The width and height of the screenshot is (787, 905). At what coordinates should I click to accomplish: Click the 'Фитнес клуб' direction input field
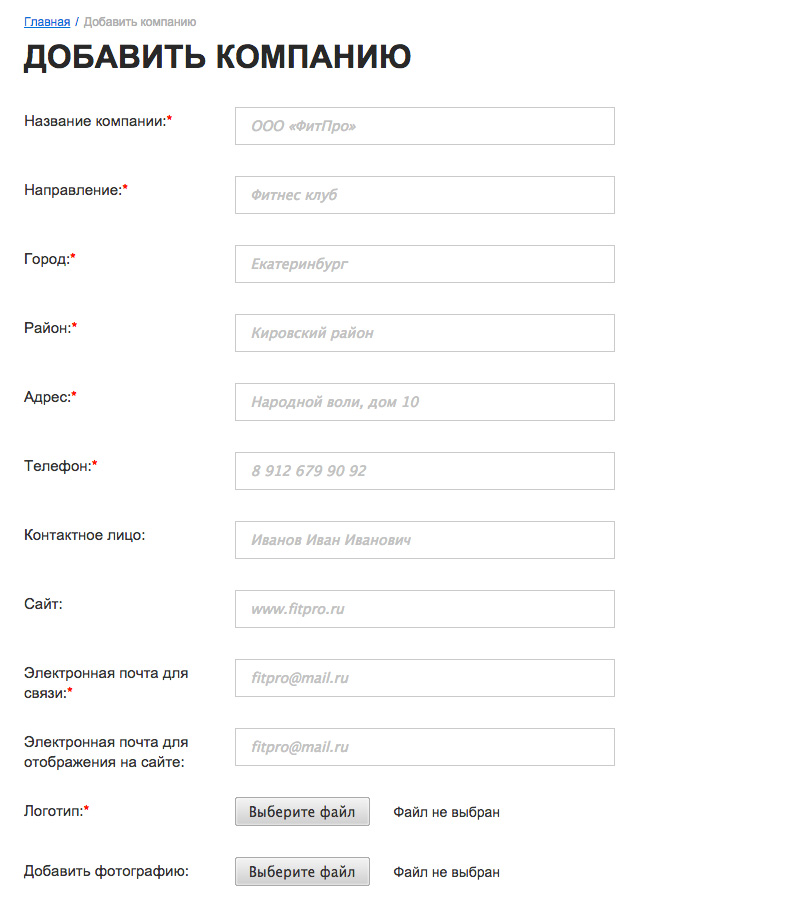tap(424, 195)
